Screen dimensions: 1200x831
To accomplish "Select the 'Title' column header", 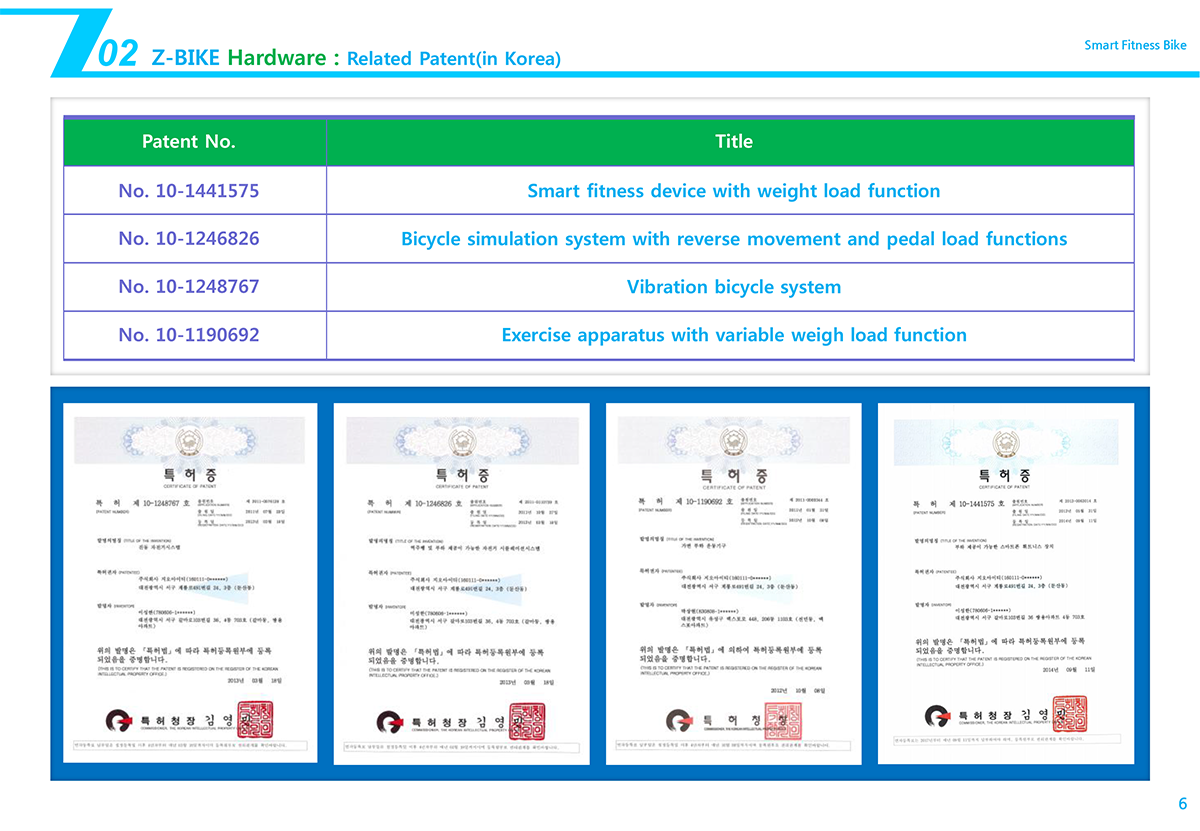I will pyautogui.click(x=733, y=142).
